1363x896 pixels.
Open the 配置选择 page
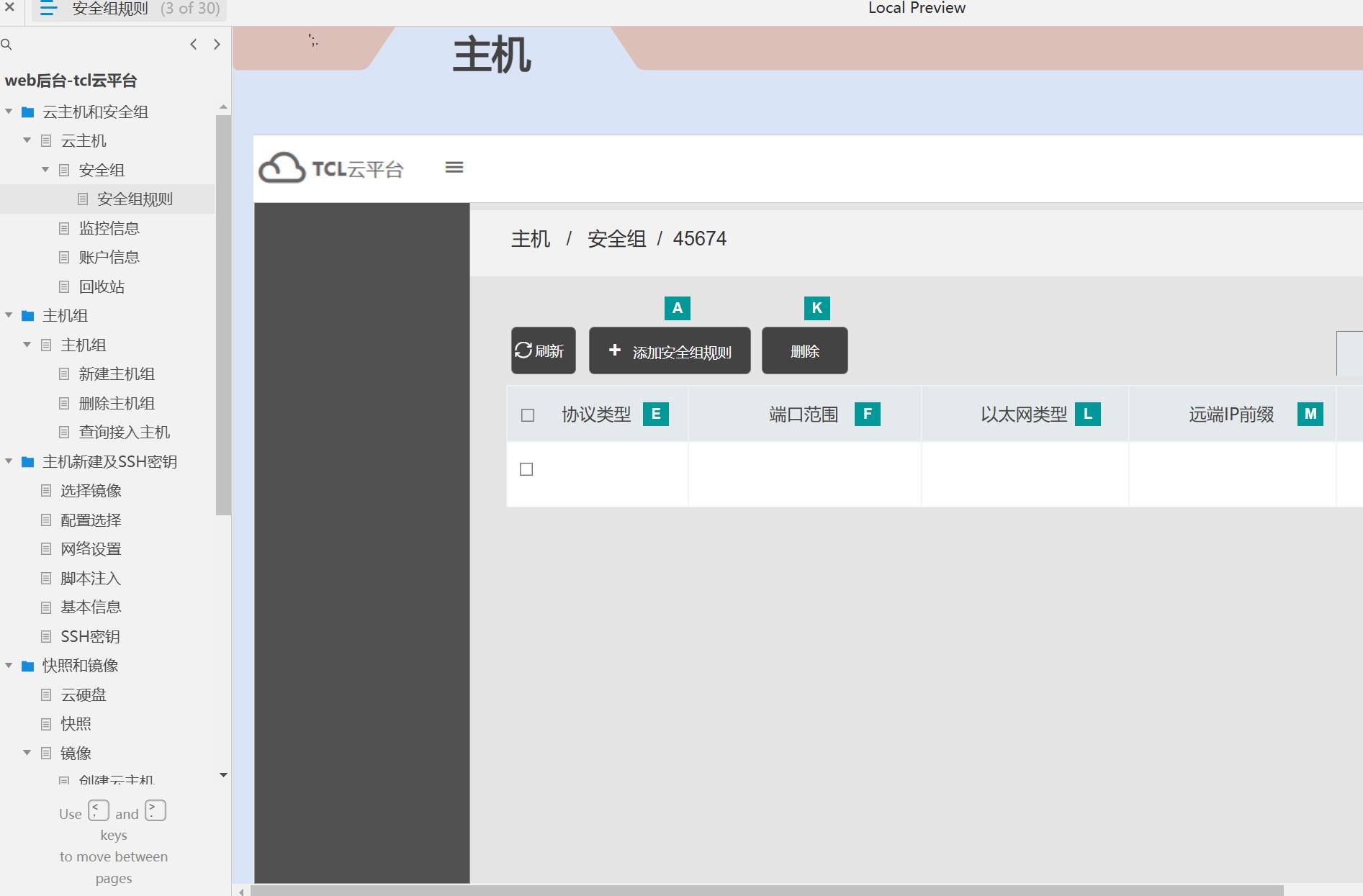pyautogui.click(x=91, y=520)
